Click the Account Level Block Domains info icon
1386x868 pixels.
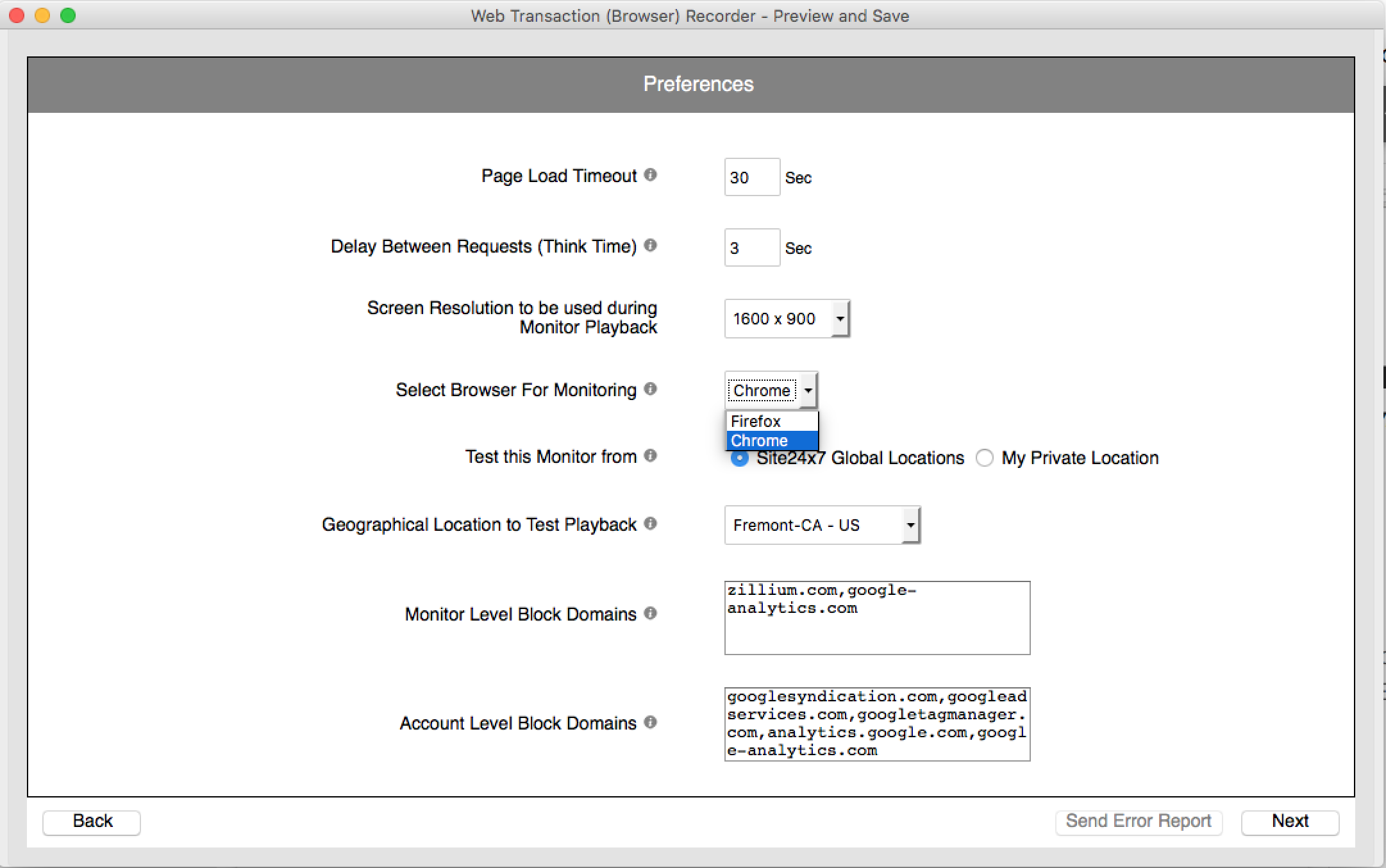650,722
